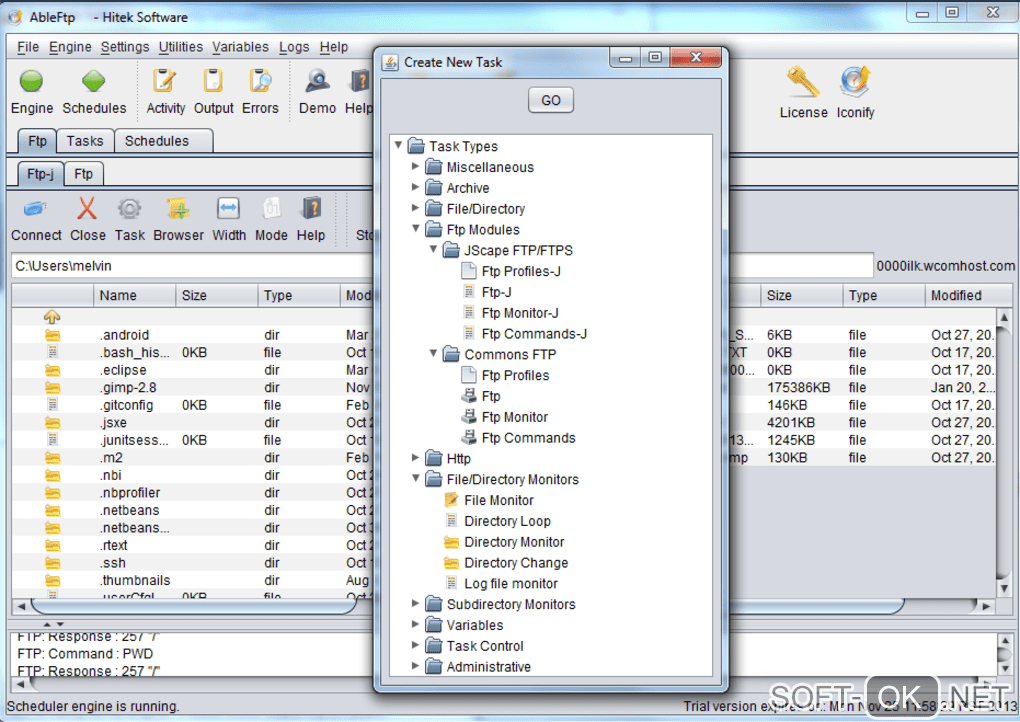Click the Connect icon in FTP toolbar
The height and width of the screenshot is (722, 1020).
(35, 209)
